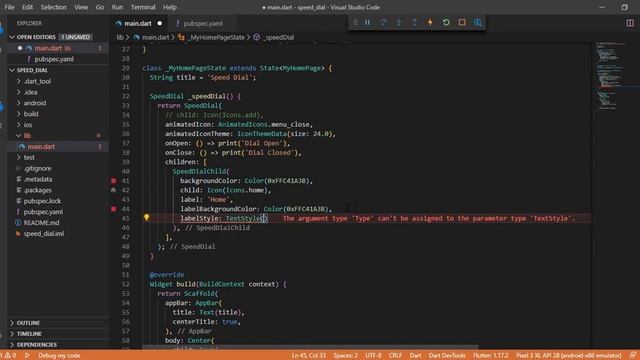Screen dimensions: 640x360
Task: Open the Selection menu
Action: click(53, 7)
